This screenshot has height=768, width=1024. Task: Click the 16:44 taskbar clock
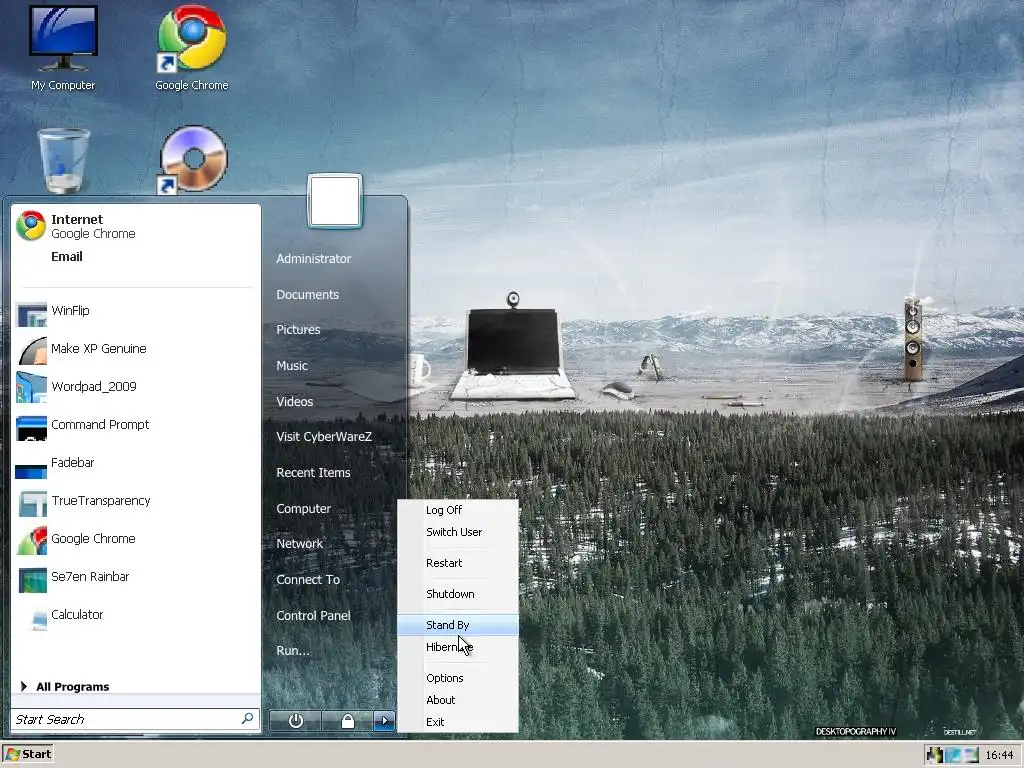point(999,755)
